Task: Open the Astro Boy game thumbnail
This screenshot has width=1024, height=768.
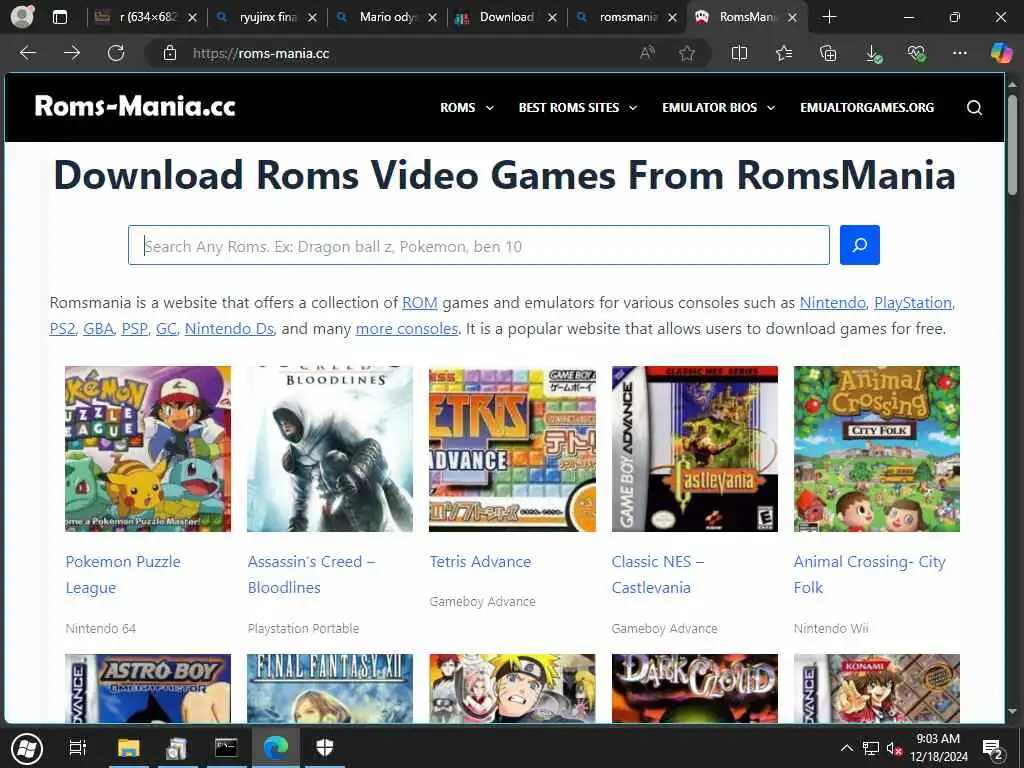Action: 148,688
